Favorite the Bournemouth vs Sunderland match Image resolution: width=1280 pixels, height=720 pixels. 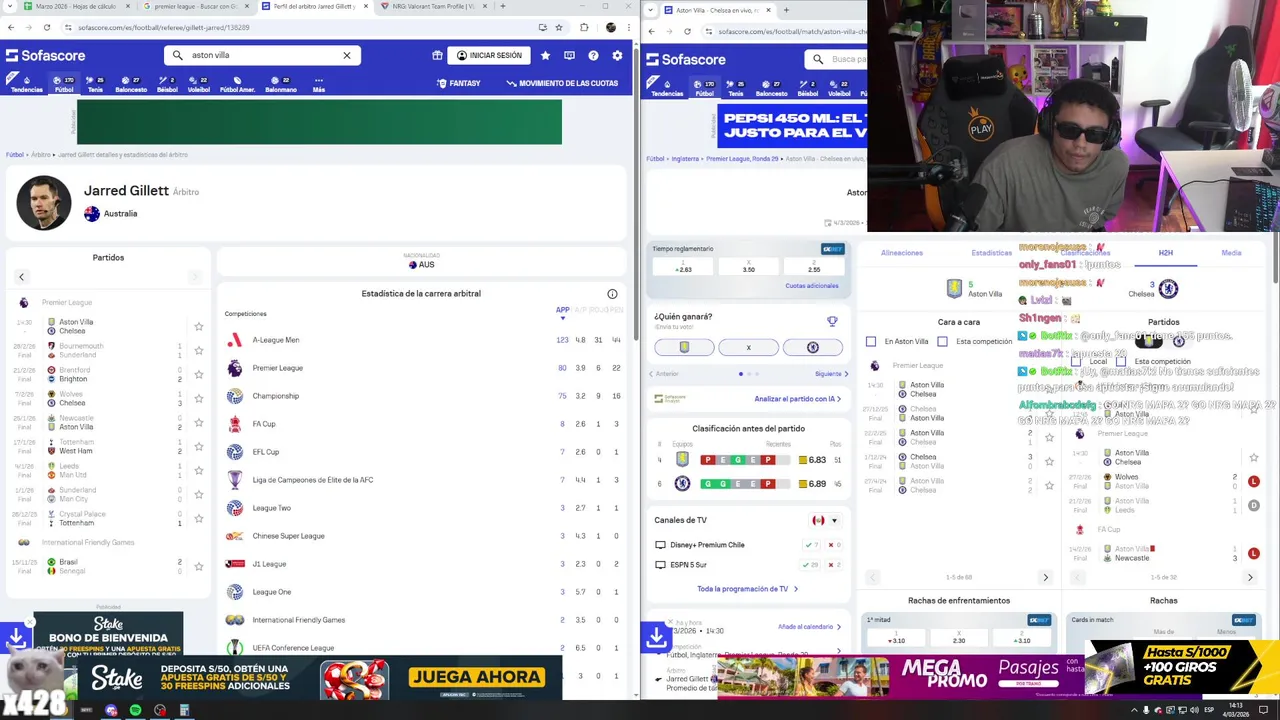pos(199,351)
